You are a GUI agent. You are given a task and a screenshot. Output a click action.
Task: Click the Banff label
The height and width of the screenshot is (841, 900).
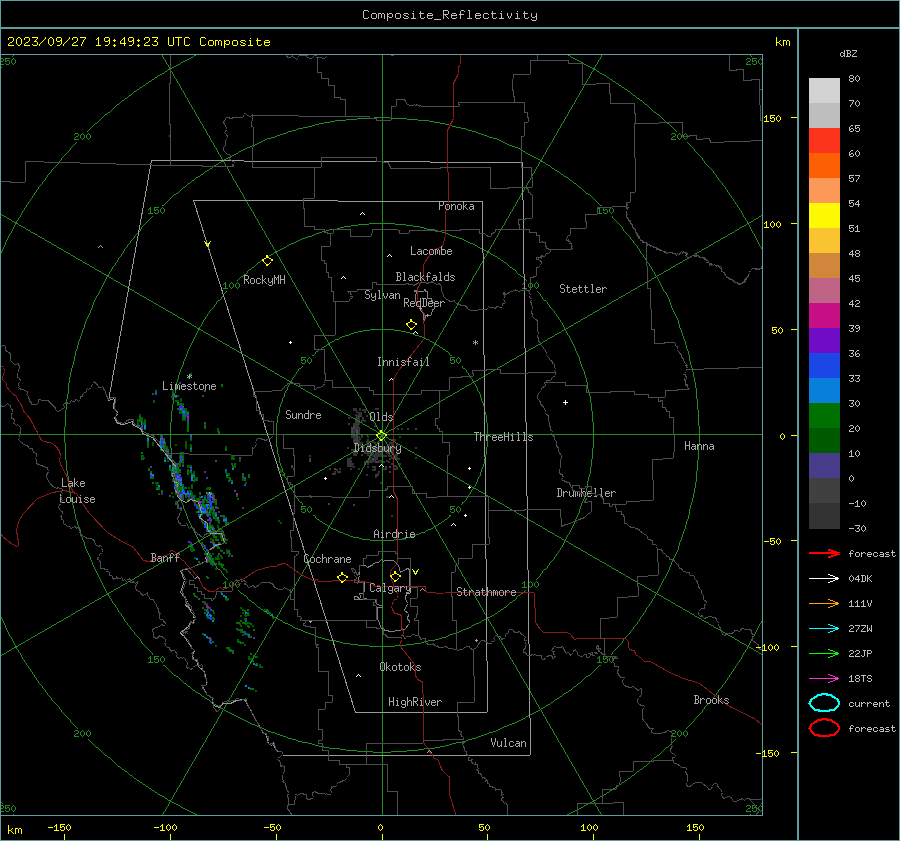pyautogui.click(x=165, y=558)
